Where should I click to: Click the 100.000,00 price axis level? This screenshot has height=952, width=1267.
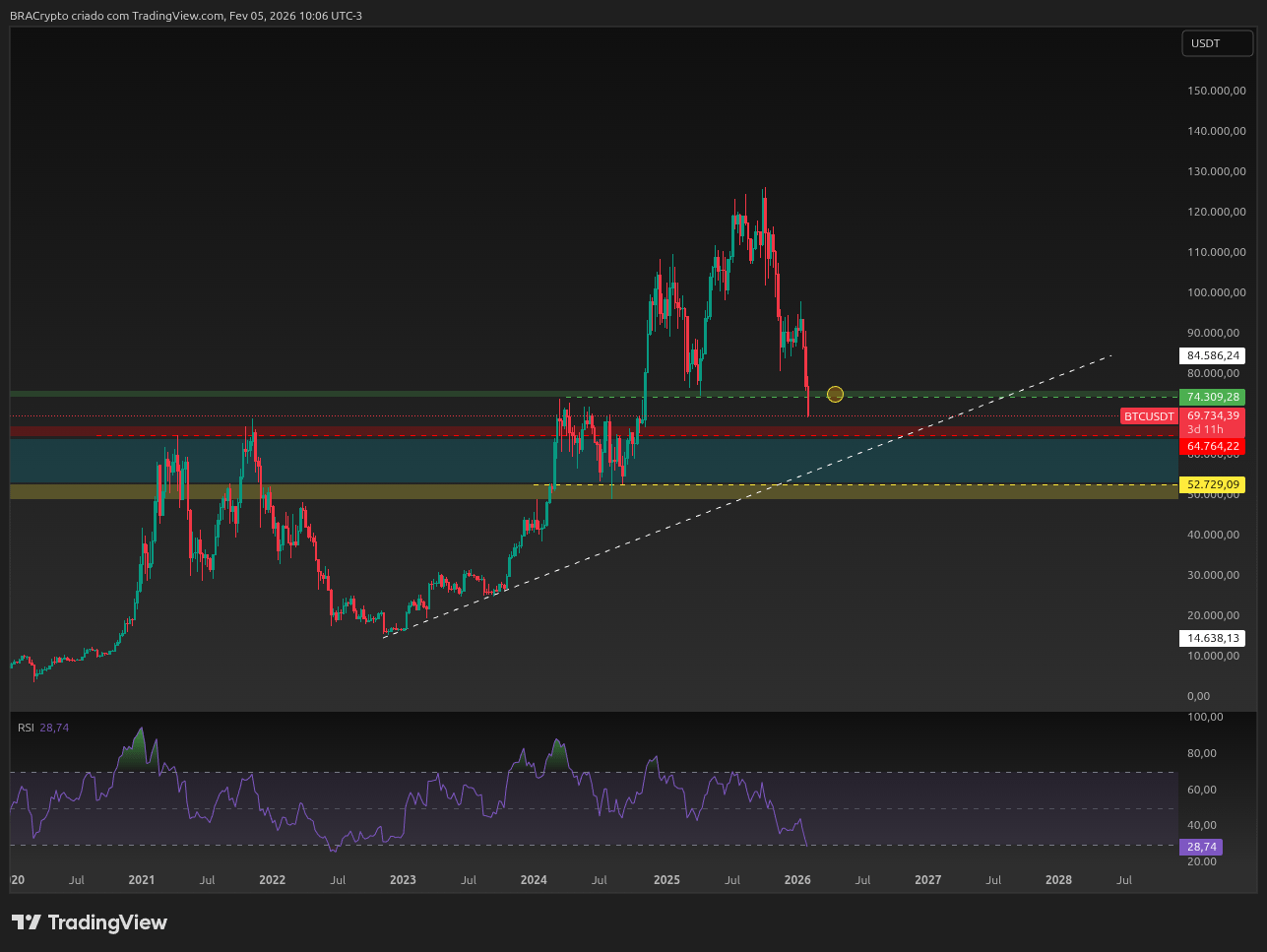click(x=1216, y=292)
